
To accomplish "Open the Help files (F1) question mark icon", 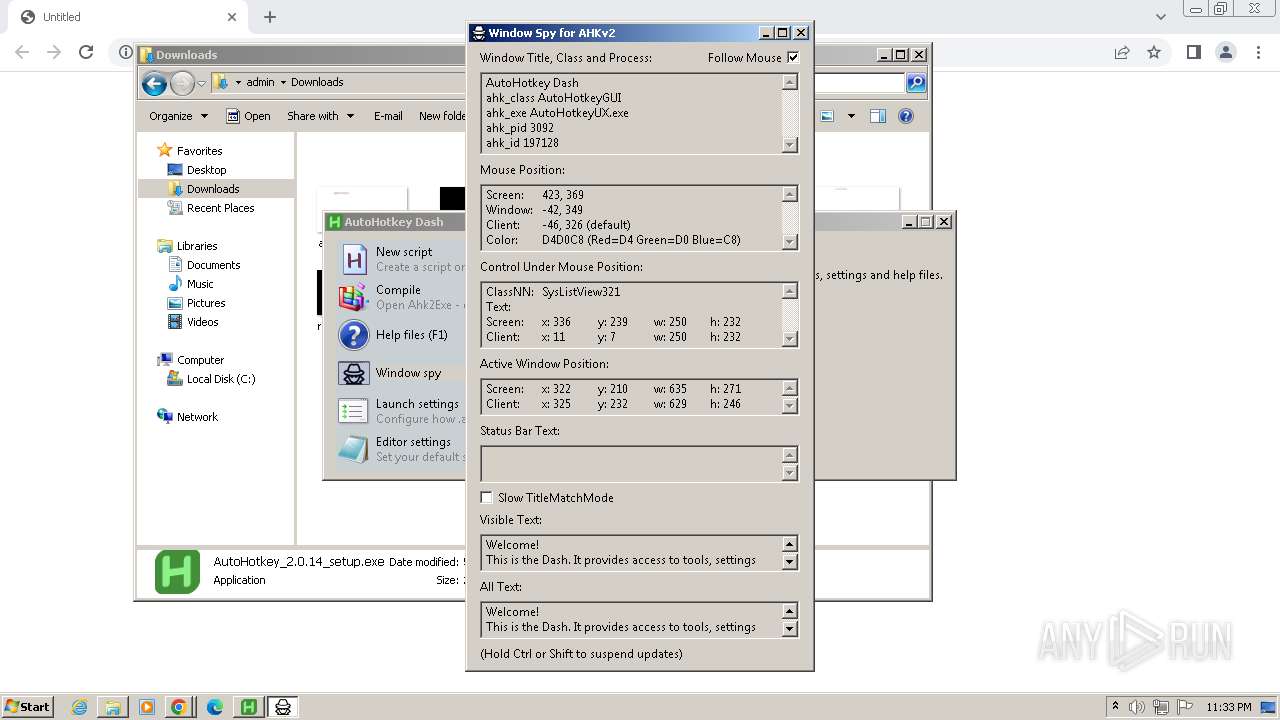I will click(x=354, y=335).
